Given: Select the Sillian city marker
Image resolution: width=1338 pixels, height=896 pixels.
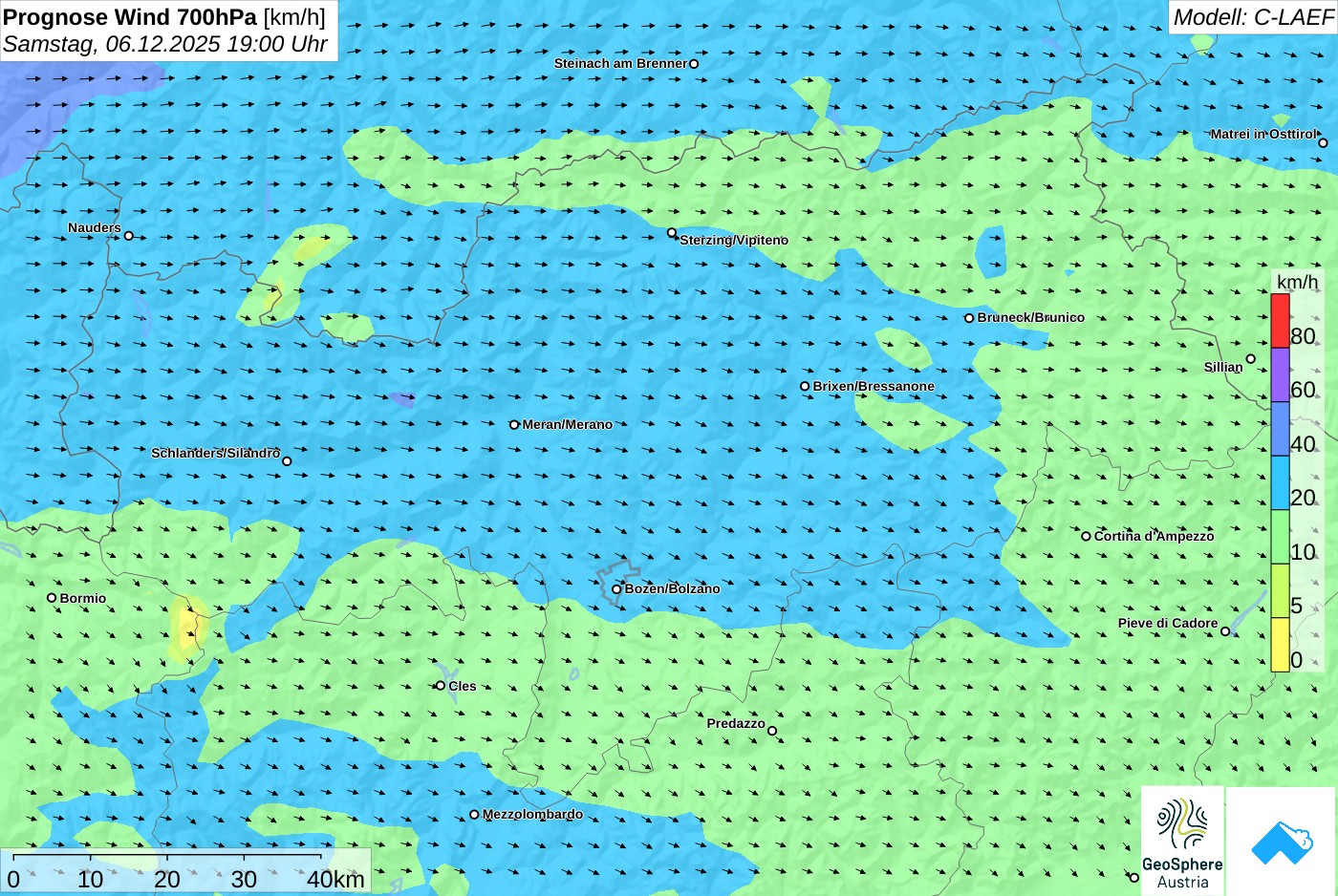Looking at the screenshot, I should click(x=1251, y=359).
